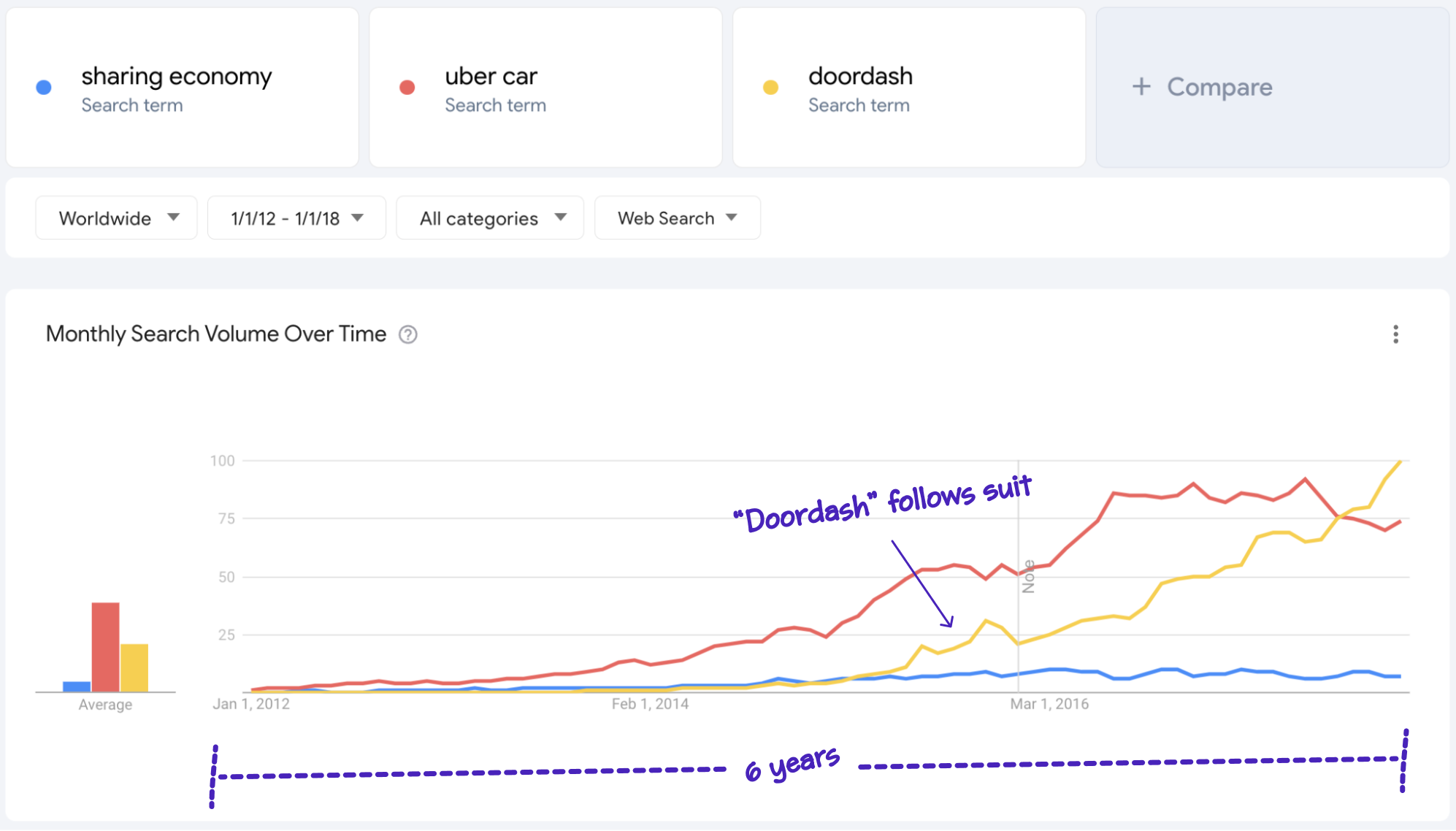Click the 50 value on the y-axis

(226, 577)
